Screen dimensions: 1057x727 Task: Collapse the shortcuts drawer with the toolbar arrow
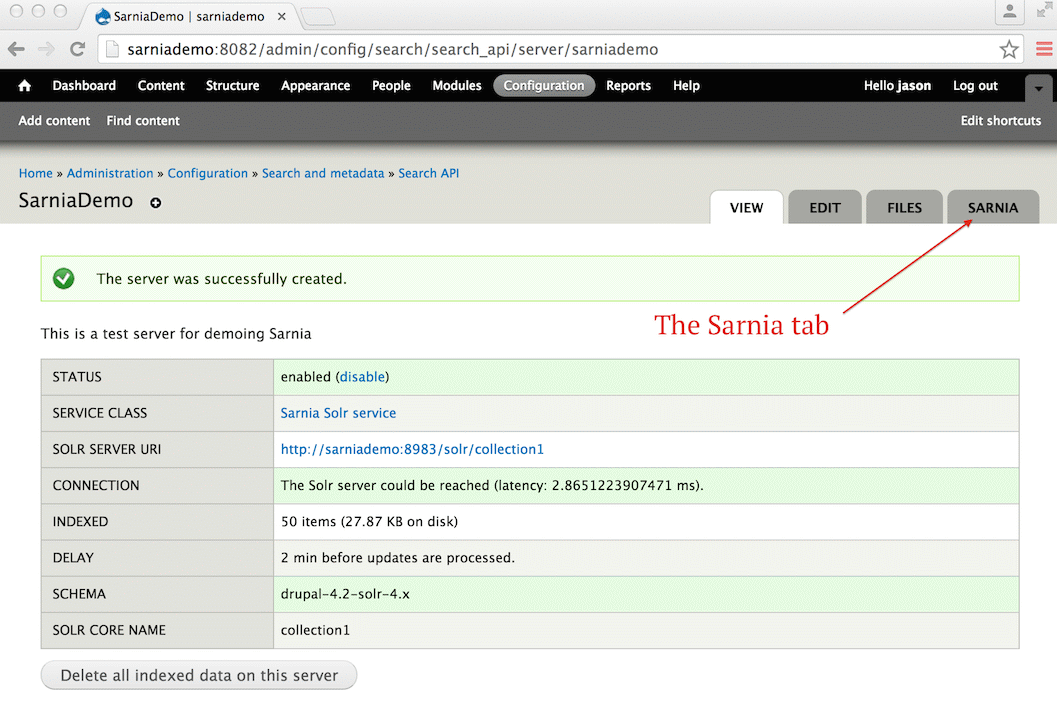pos(1039,88)
